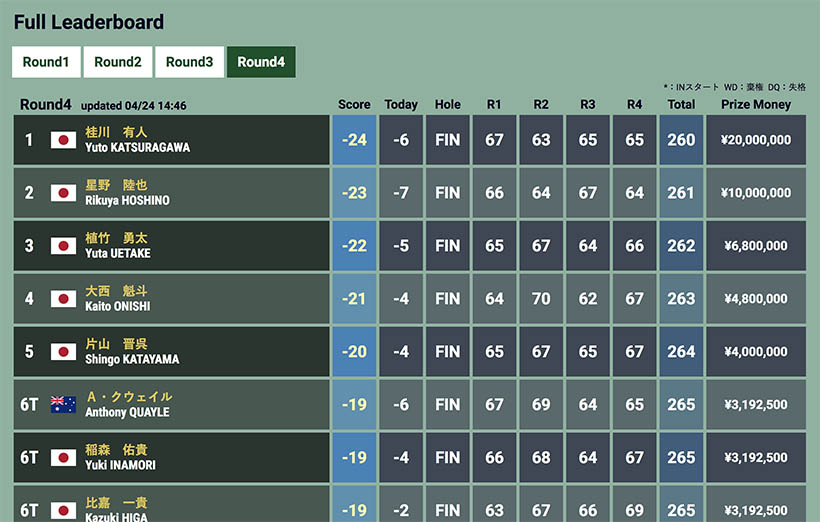Click Japan flag beside Yuta Uetake
The image size is (820, 522).
click(63, 246)
